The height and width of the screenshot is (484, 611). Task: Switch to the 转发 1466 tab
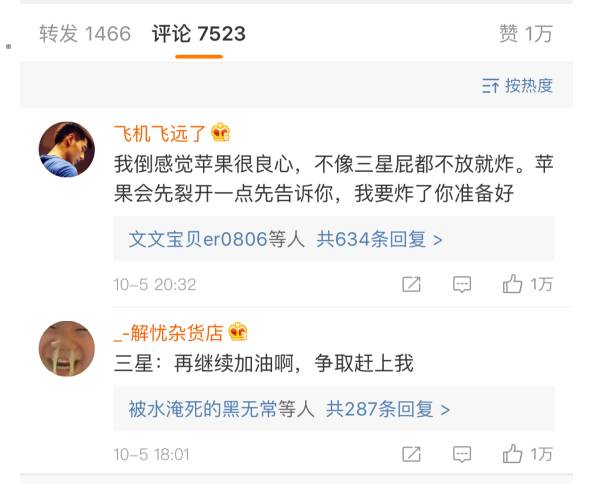[x=84, y=34]
